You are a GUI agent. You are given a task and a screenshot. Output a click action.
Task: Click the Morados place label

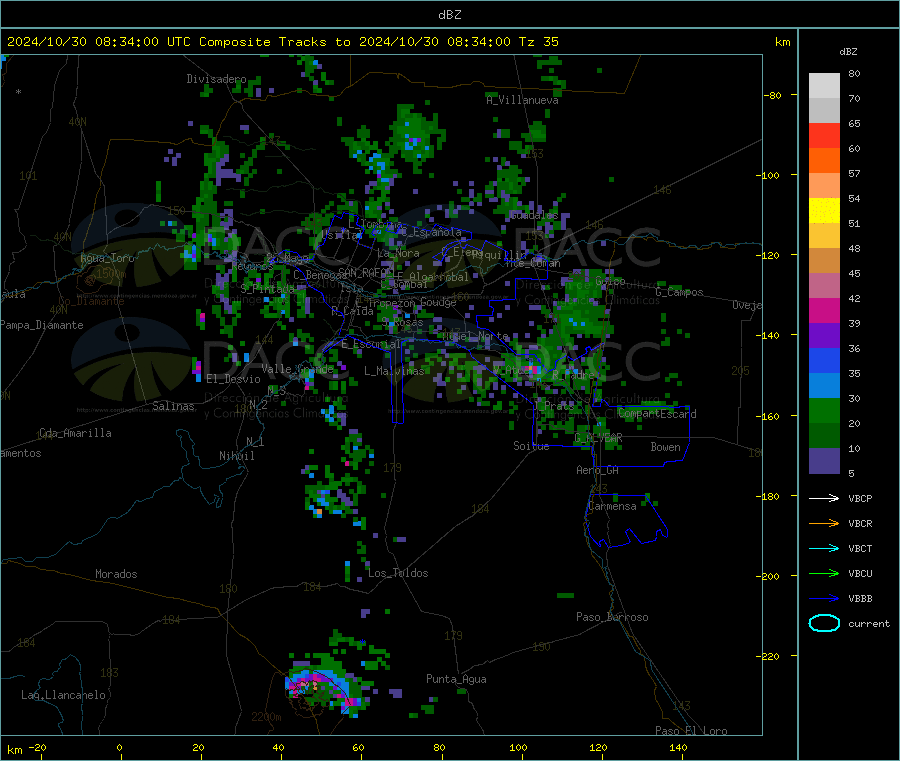pyautogui.click(x=116, y=574)
